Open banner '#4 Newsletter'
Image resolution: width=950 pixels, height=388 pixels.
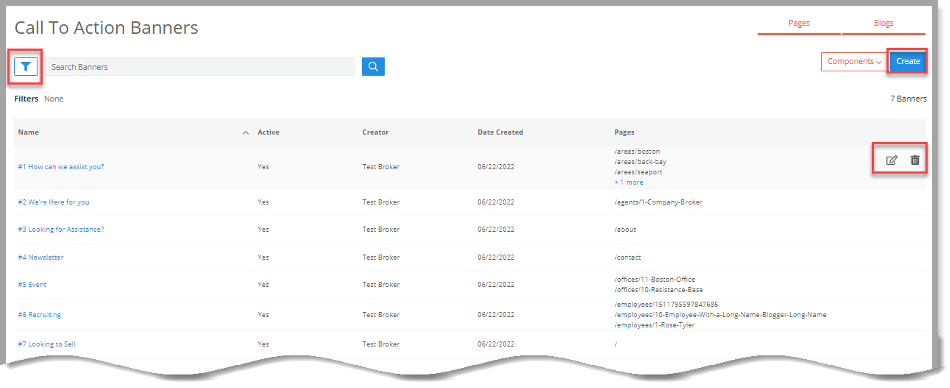[41, 258]
